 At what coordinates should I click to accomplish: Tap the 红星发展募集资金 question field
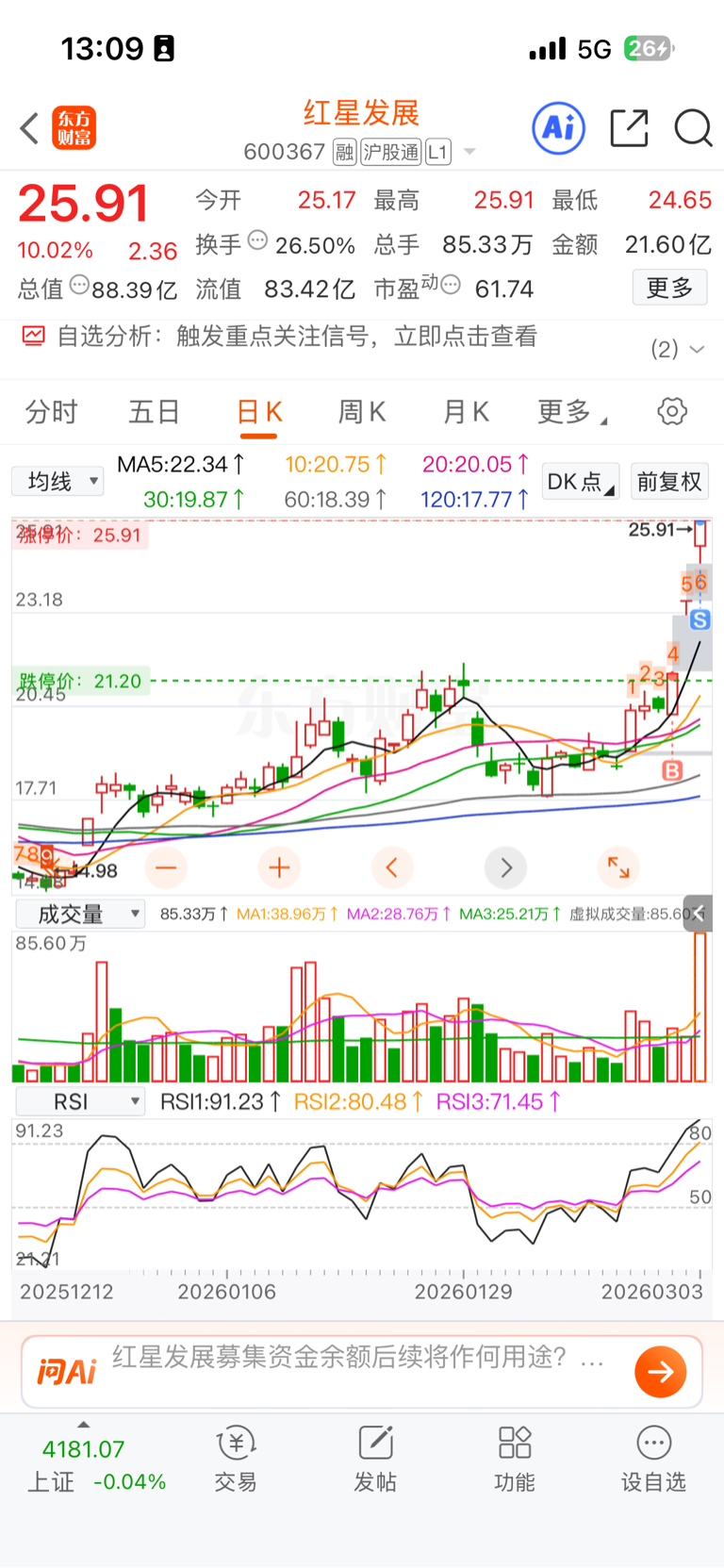point(358,1357)
